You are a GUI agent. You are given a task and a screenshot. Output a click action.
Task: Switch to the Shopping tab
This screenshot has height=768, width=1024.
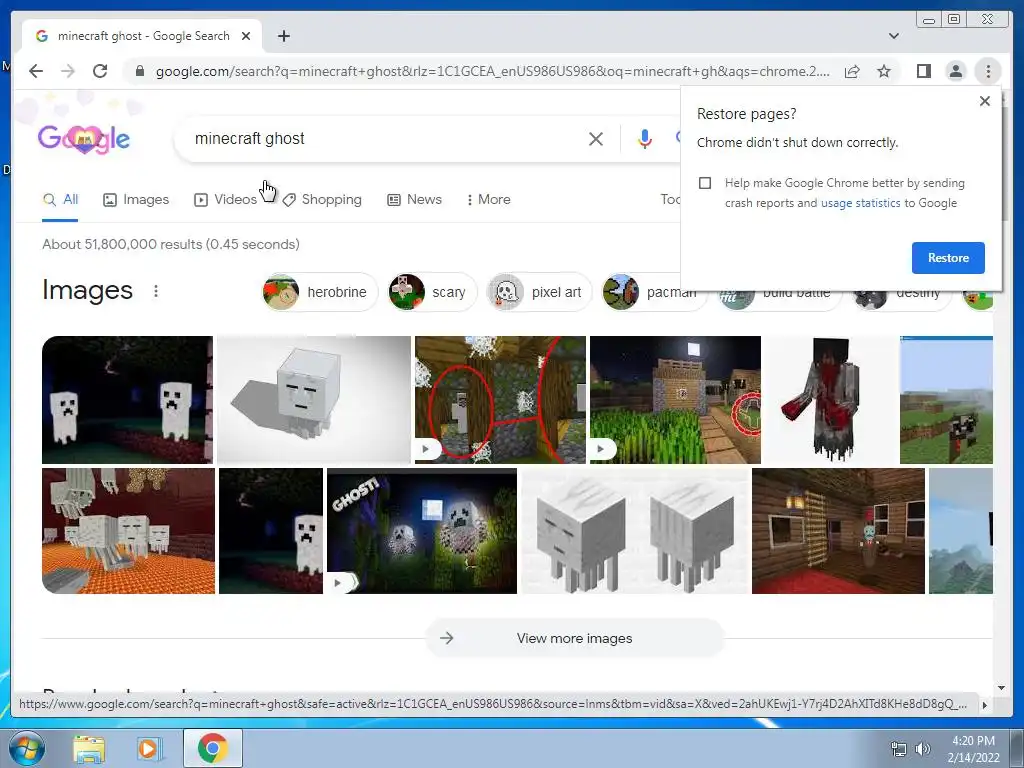[x=322, y=200]
